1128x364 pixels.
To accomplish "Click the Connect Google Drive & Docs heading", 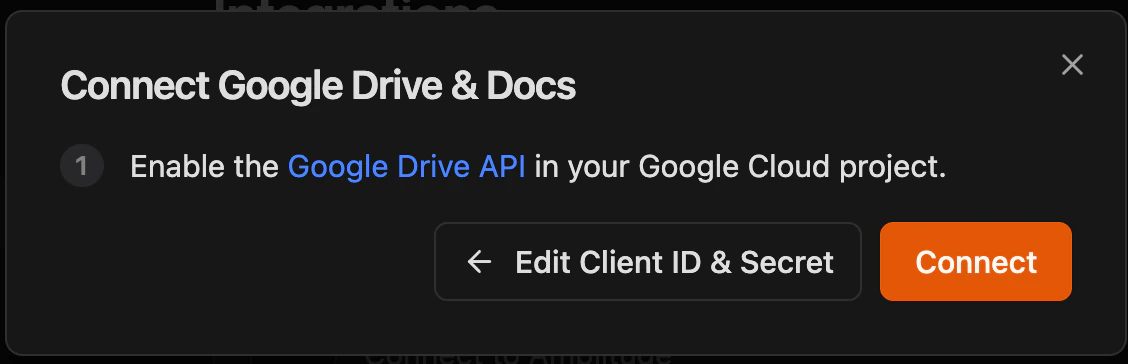I will pos(318,86).
